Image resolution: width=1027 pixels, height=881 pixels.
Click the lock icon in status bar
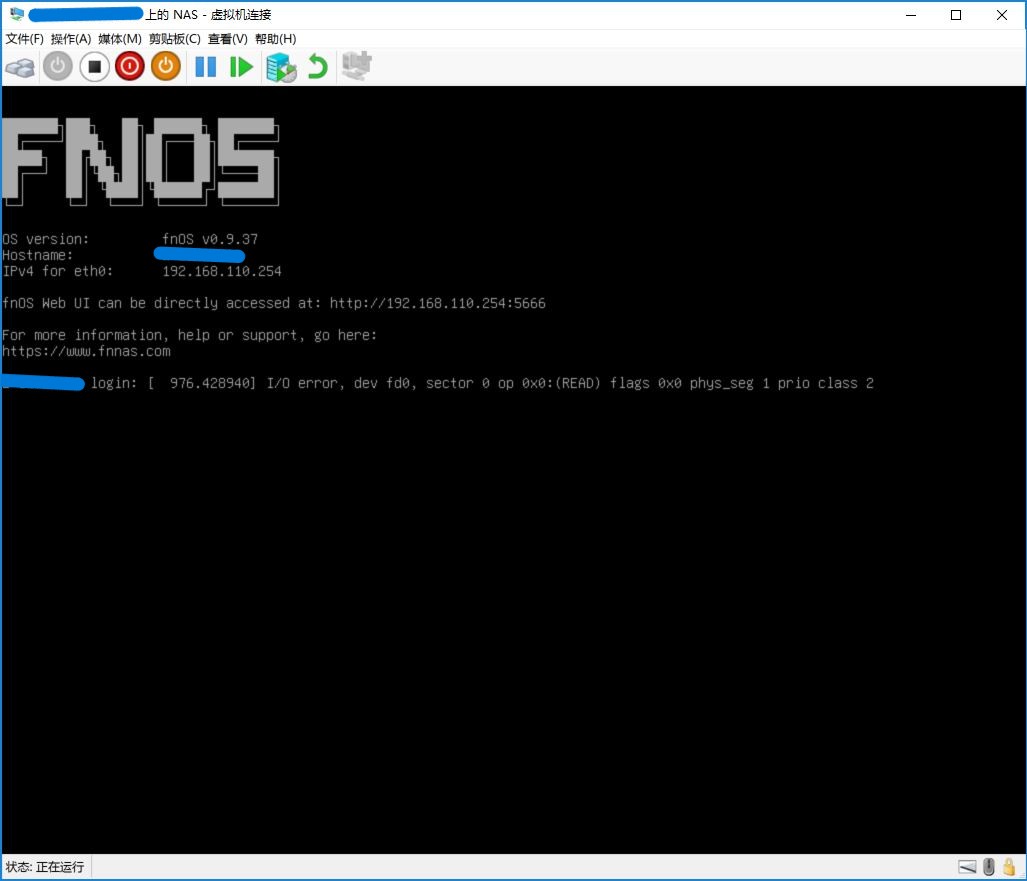[x=1009, y=867]
